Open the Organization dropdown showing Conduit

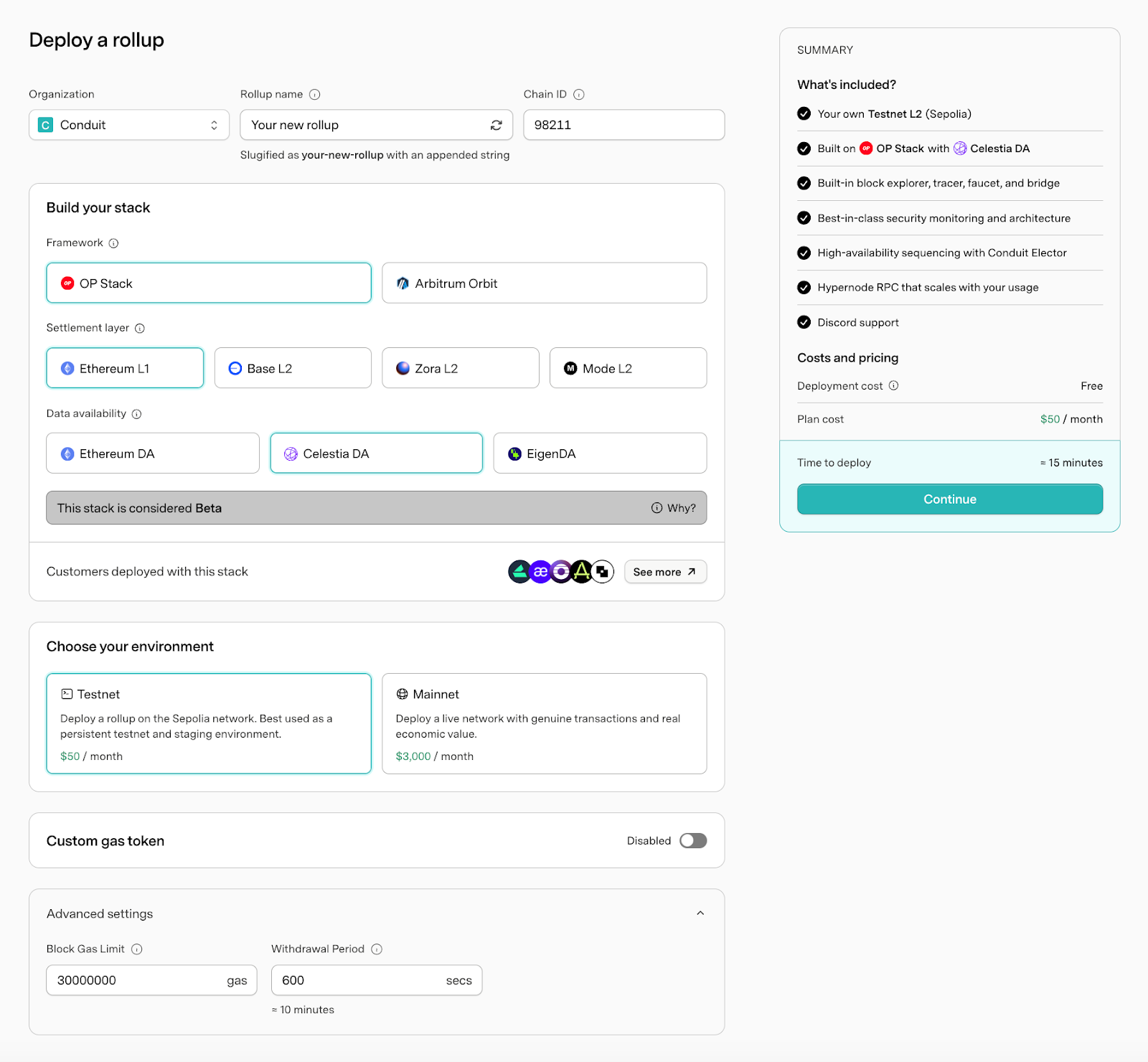(129, 125)
